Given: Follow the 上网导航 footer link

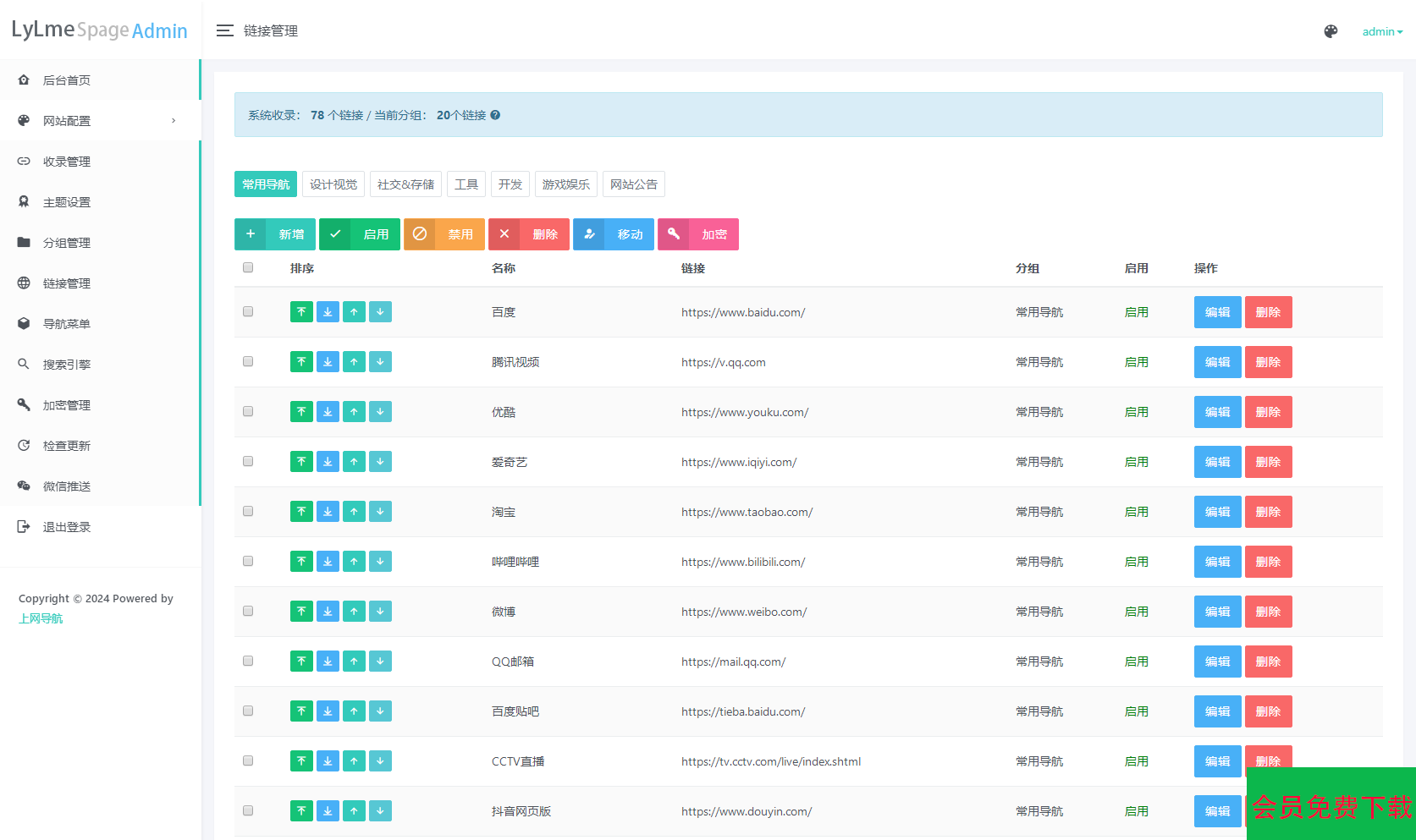Looking at the screenshot, I should coord(41,618).
